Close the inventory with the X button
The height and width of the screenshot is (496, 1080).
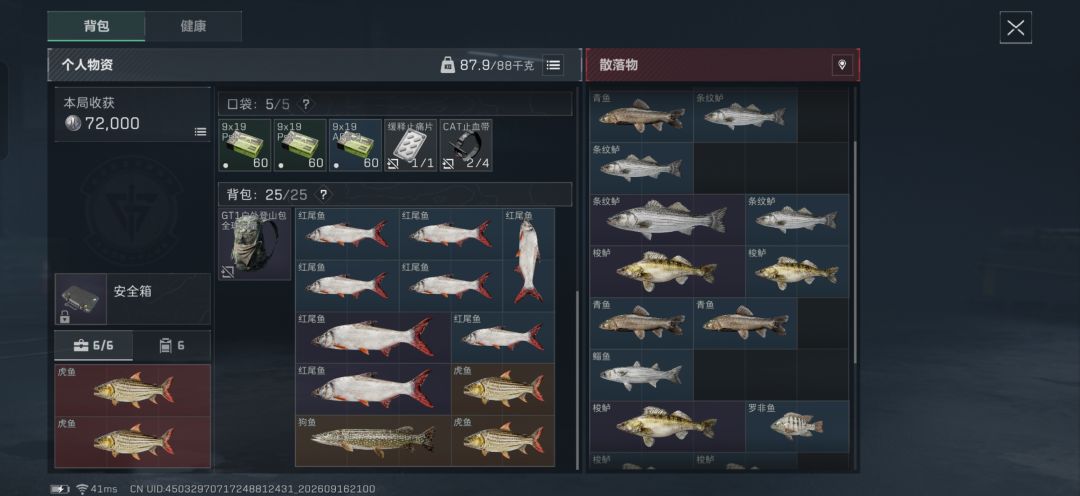tap(1015, 28)
